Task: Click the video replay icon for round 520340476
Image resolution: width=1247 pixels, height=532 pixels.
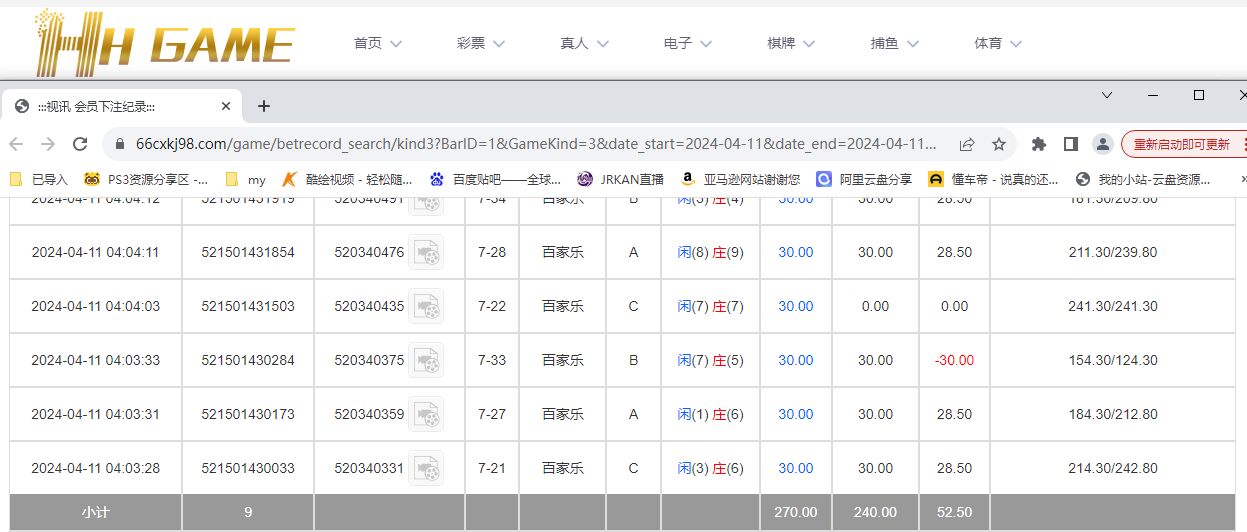Action: click(x=426, y=252)
